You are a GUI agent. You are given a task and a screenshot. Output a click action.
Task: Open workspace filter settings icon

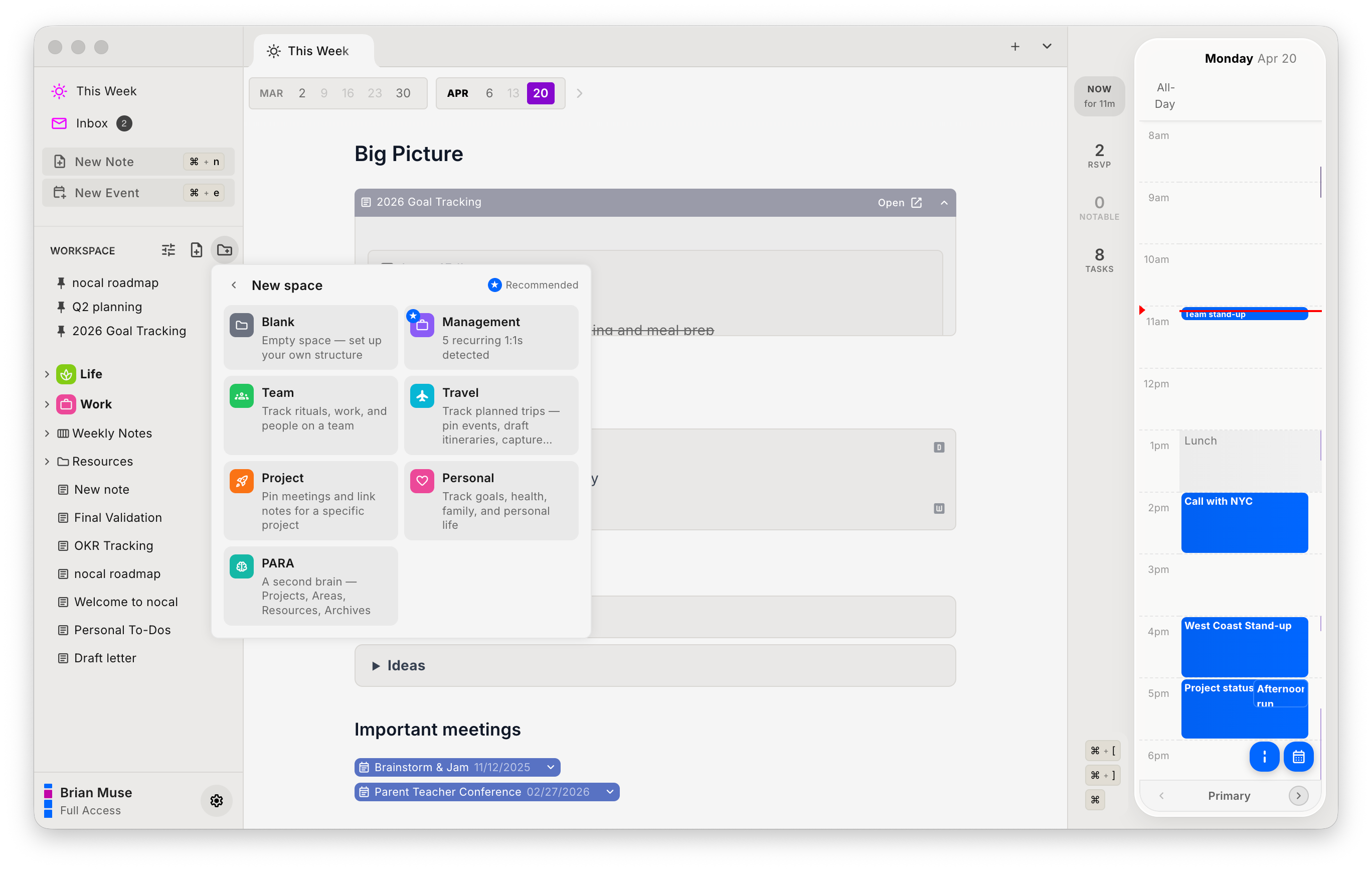[x=168, y=250]
